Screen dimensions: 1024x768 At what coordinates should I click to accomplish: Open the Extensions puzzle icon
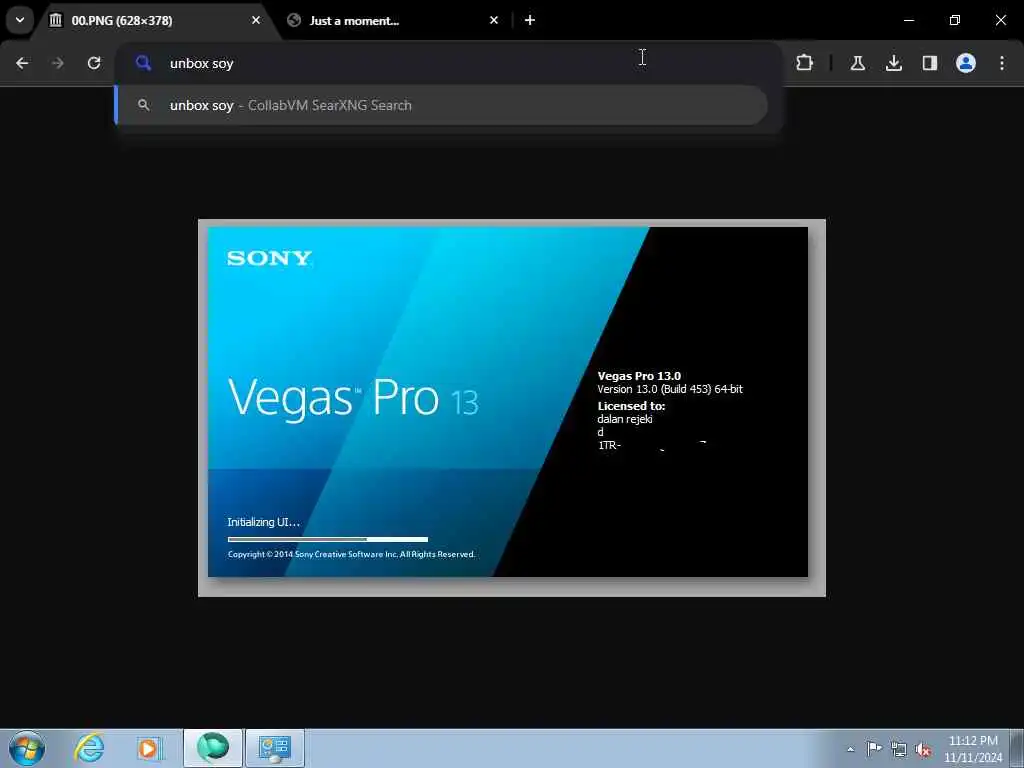805,63
